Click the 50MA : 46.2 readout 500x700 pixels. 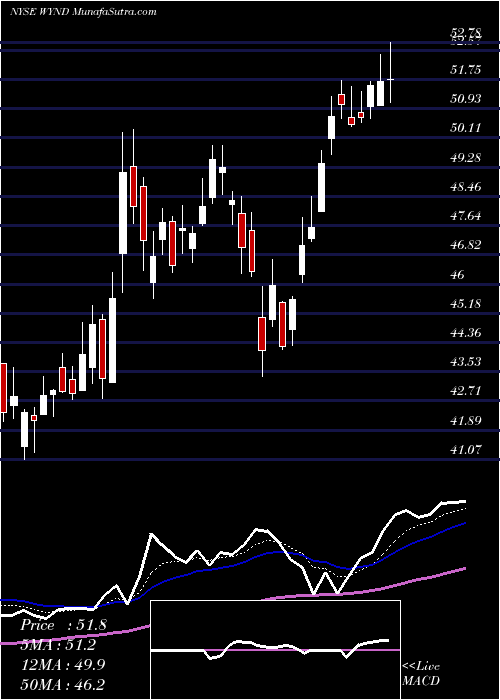coord(62,684)
